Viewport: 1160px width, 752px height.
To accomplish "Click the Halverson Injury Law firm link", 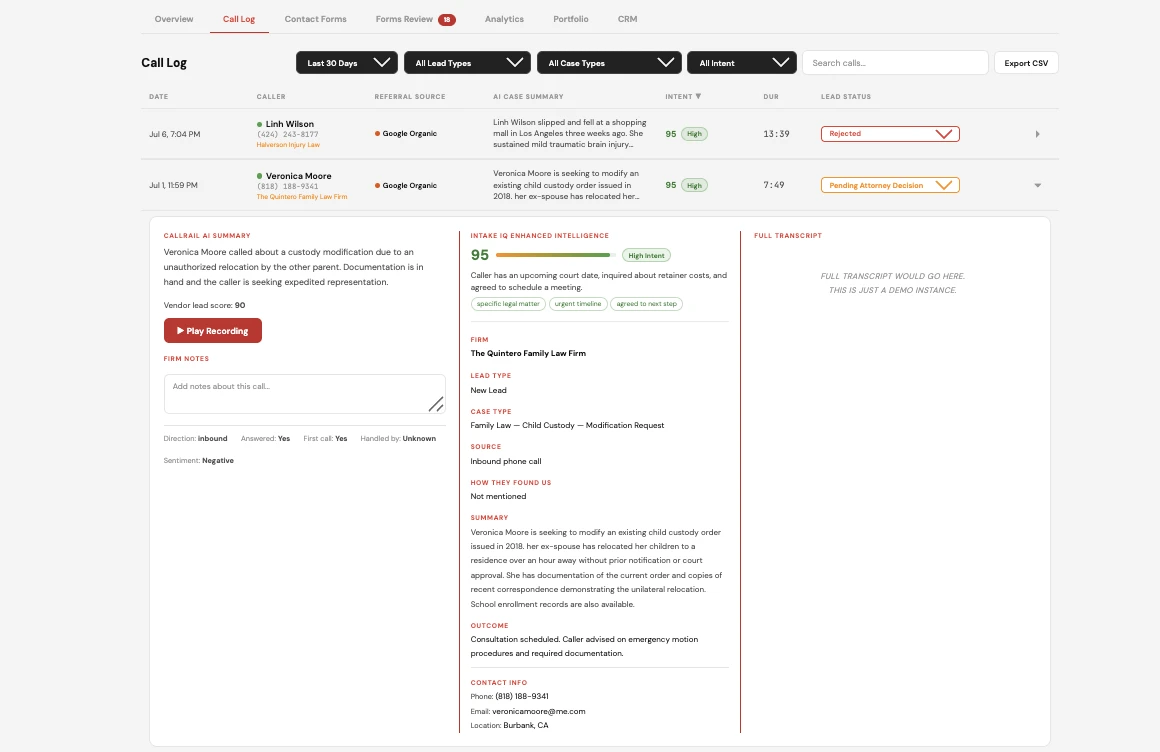I will [288, 145].
